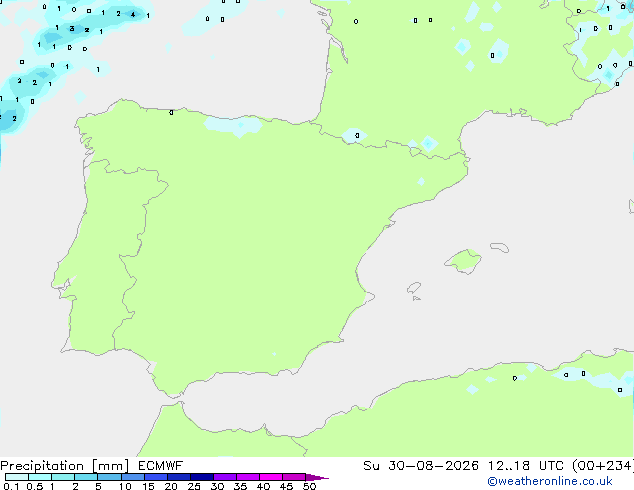The height and width of the screenshot is (490, 634).
Task: Click the '4' precipitation value on the map
Action: (x=133, y=15)
